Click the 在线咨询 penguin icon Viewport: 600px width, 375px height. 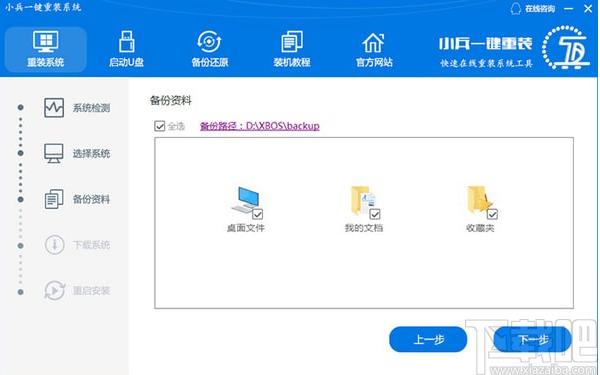pos(516,8)
